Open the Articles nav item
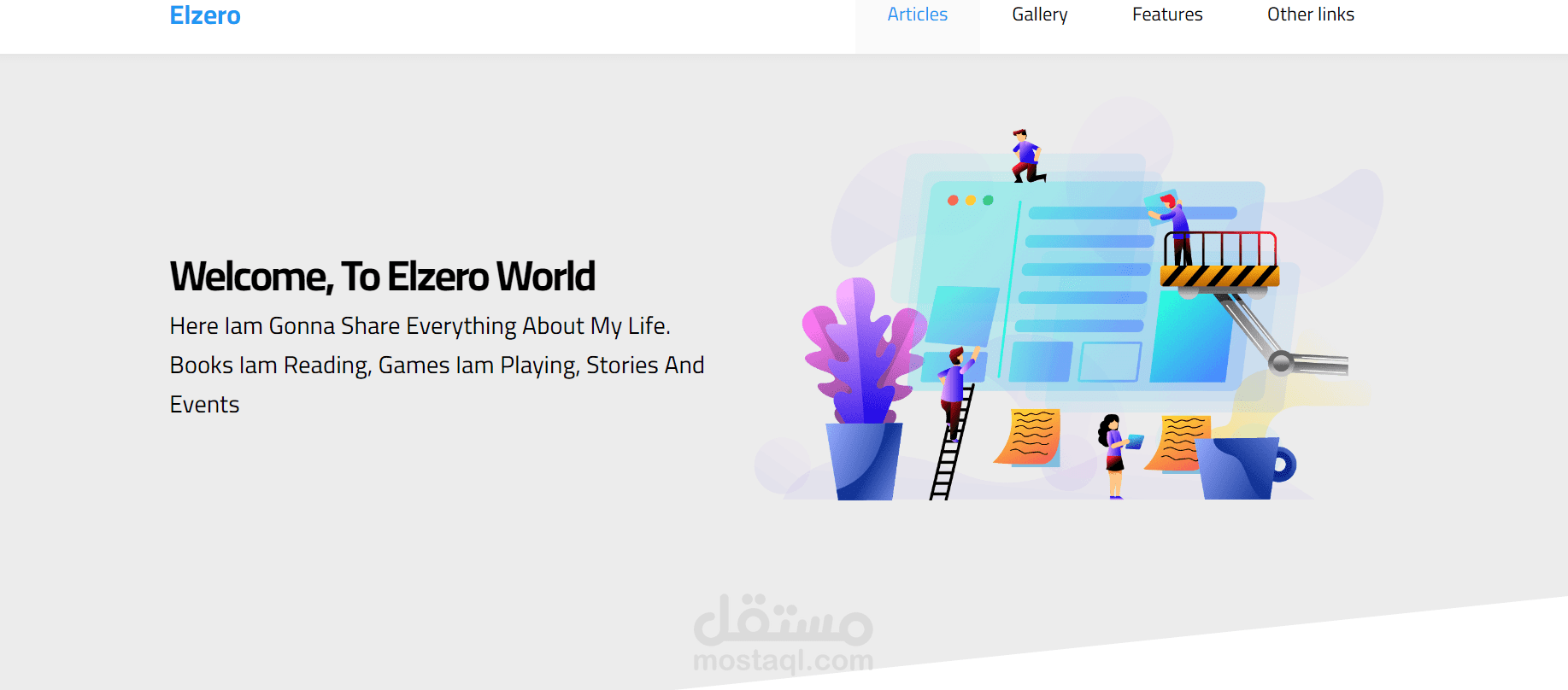The image size is (1568, 690). [918, 15]
